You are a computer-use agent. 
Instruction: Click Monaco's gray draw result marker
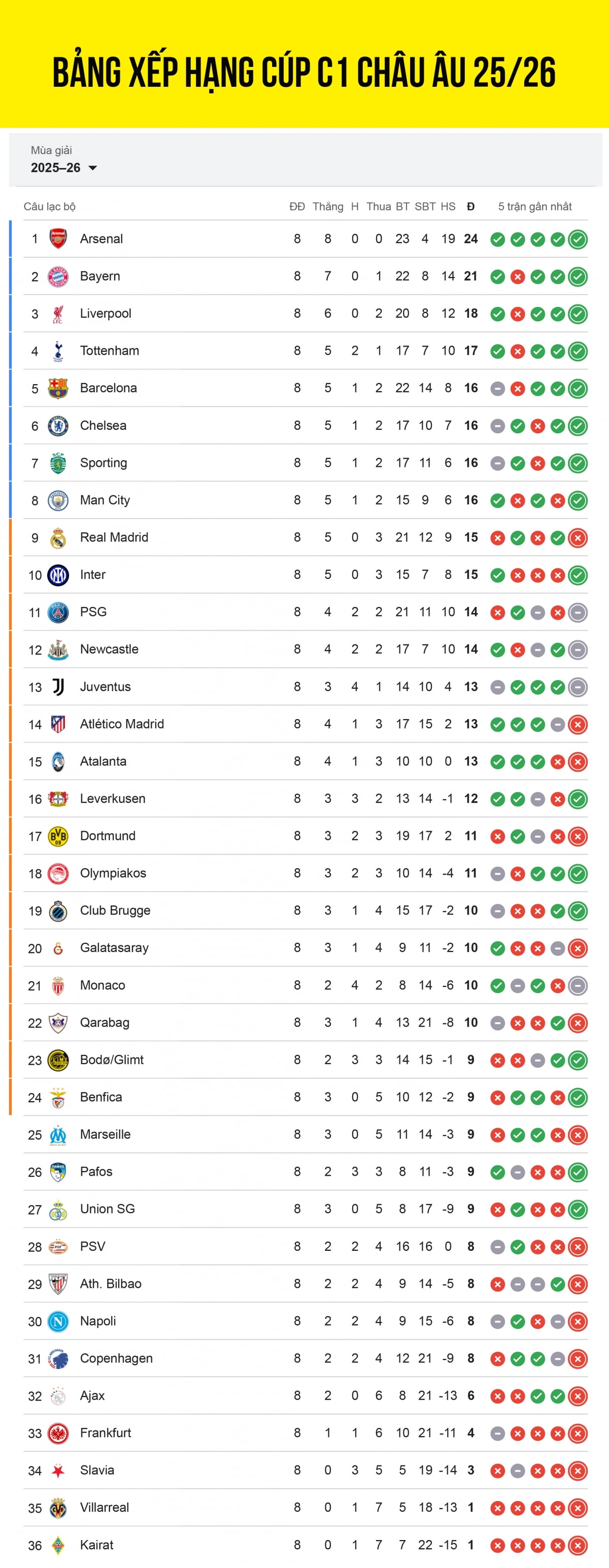[x=517, y=985]
